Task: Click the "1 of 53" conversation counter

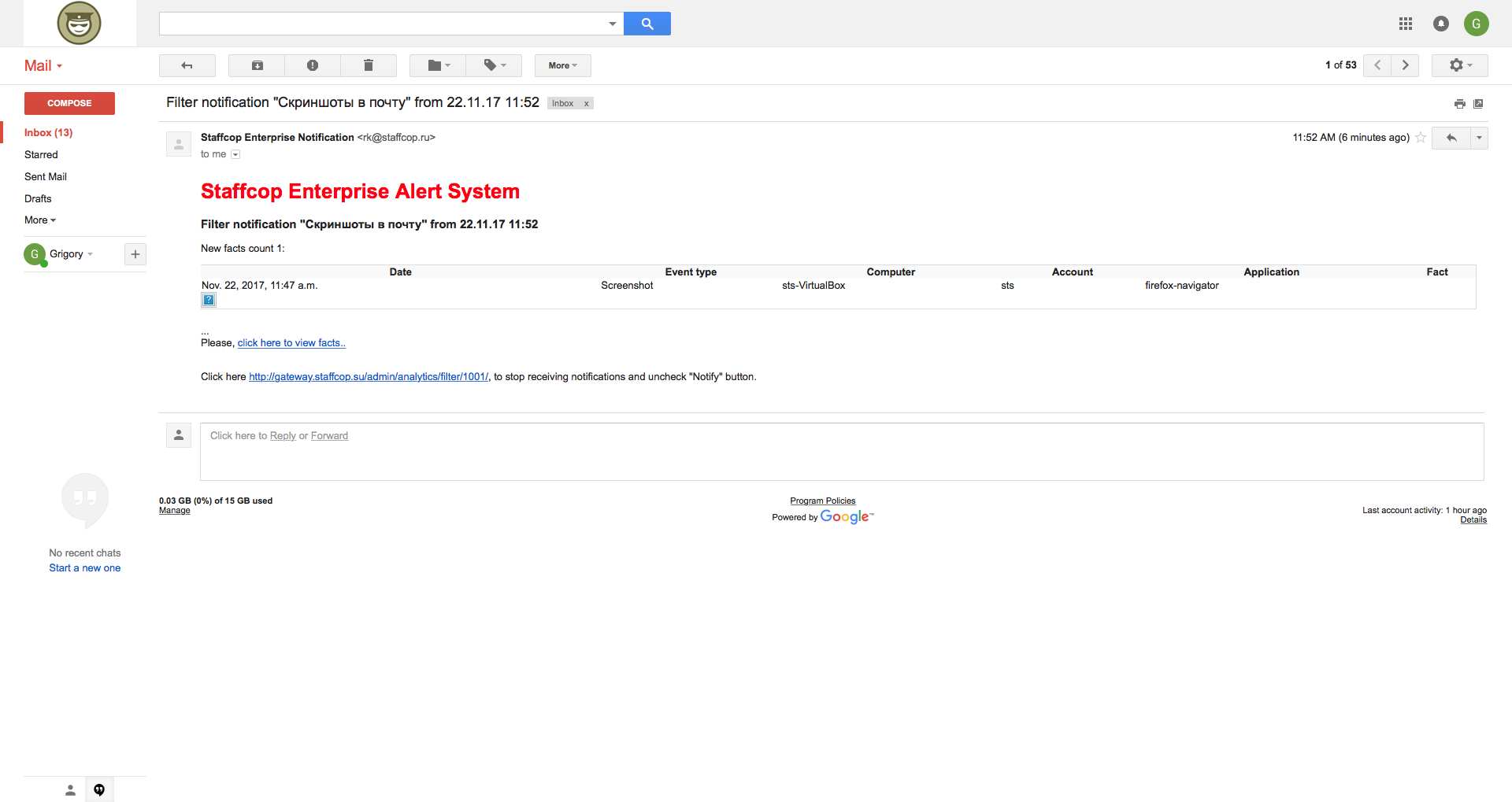Action: point(1340,65)
